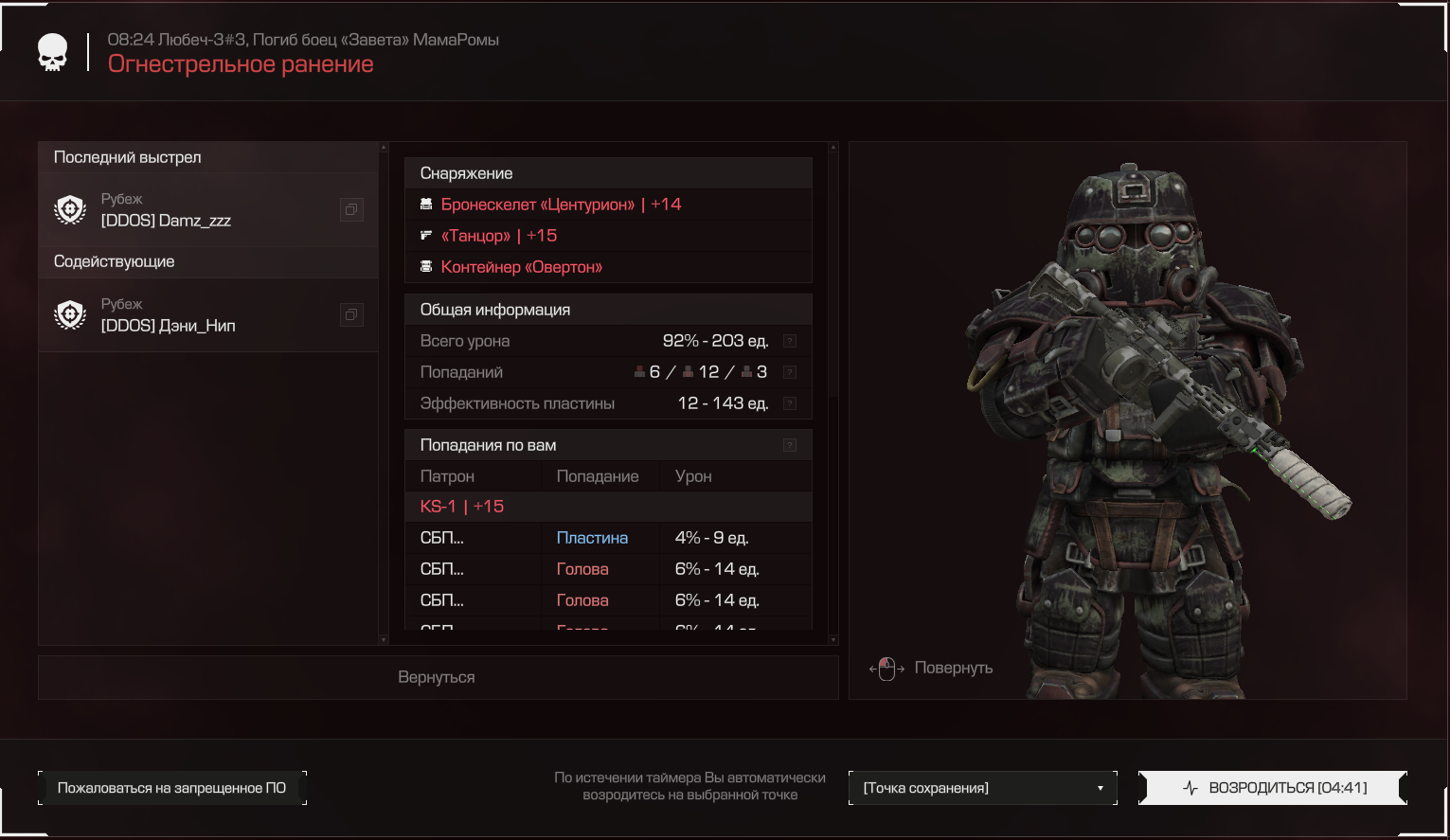Click the head-hits icon before the 6
The image size is (1450, 840).
640,372
